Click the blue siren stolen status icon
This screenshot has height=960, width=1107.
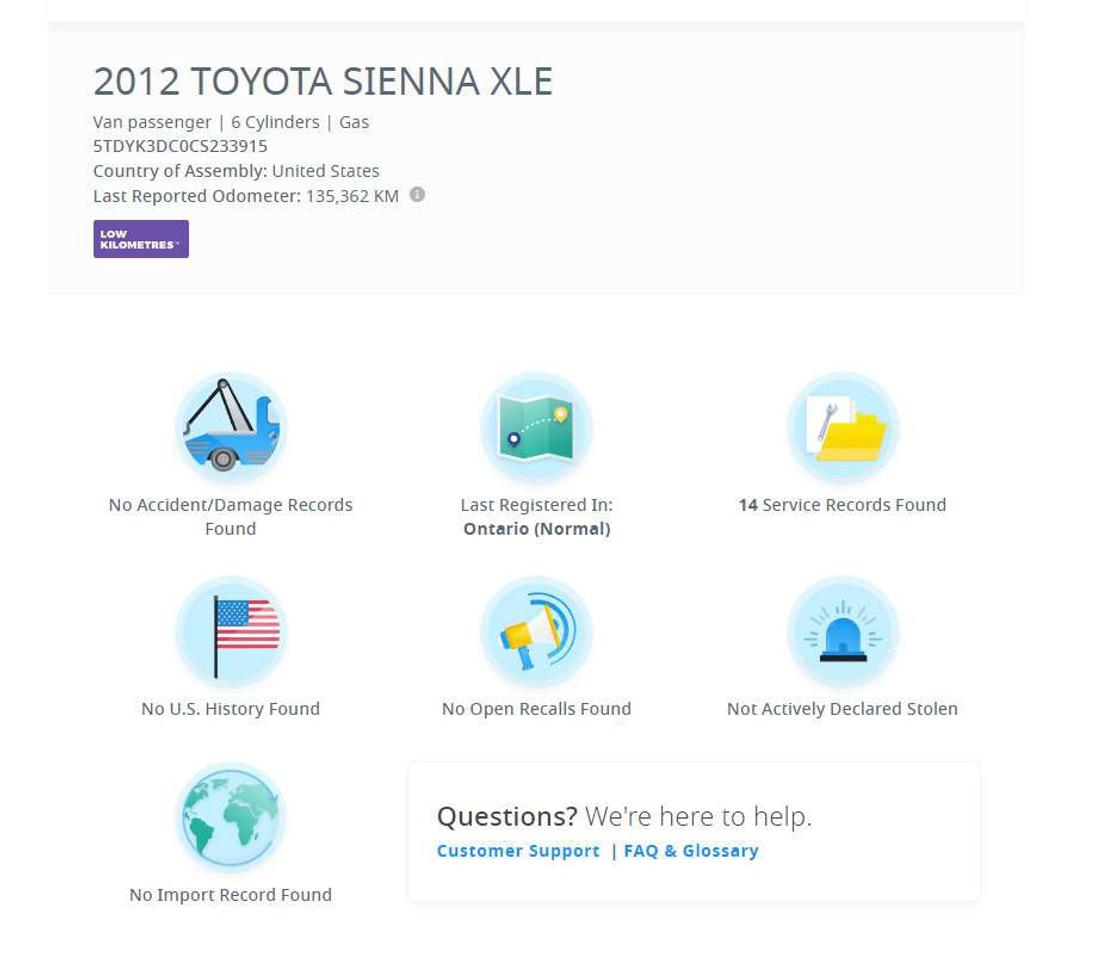point(843,632)
